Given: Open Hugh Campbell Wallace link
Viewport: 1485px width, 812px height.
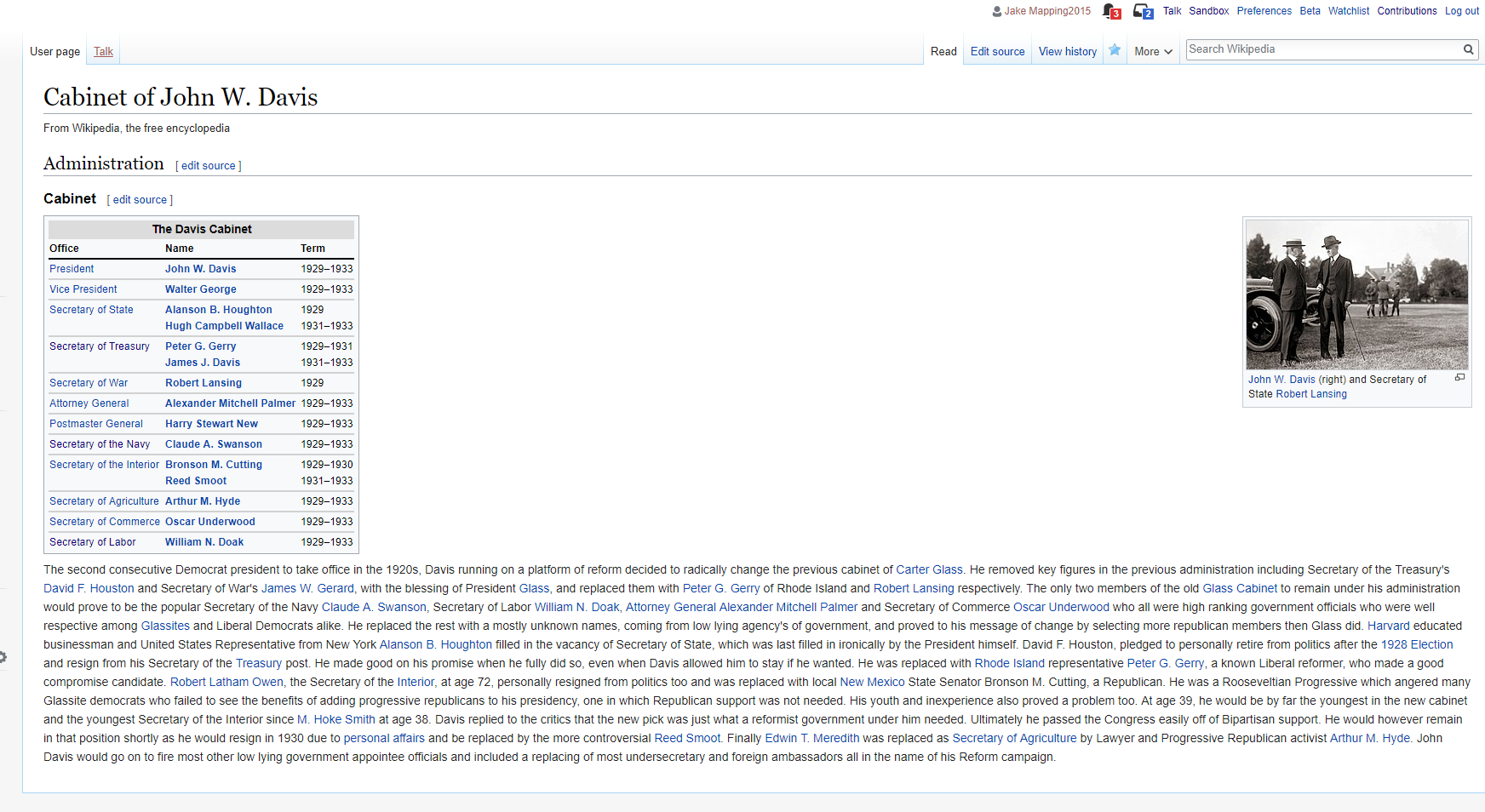Looking at the screenshot, I should click(x=224, y=326).
